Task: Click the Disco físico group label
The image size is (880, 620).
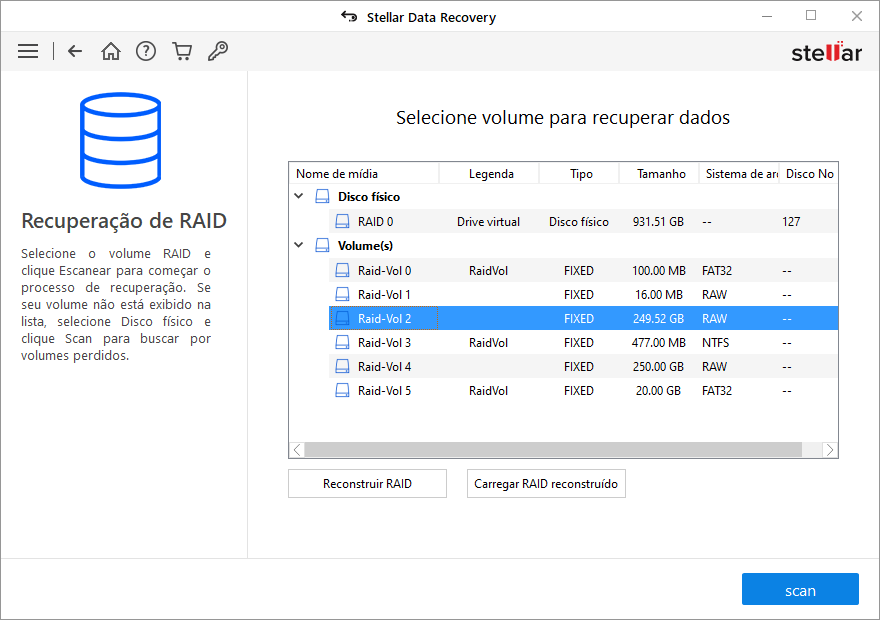Action: tap(369, 196)
